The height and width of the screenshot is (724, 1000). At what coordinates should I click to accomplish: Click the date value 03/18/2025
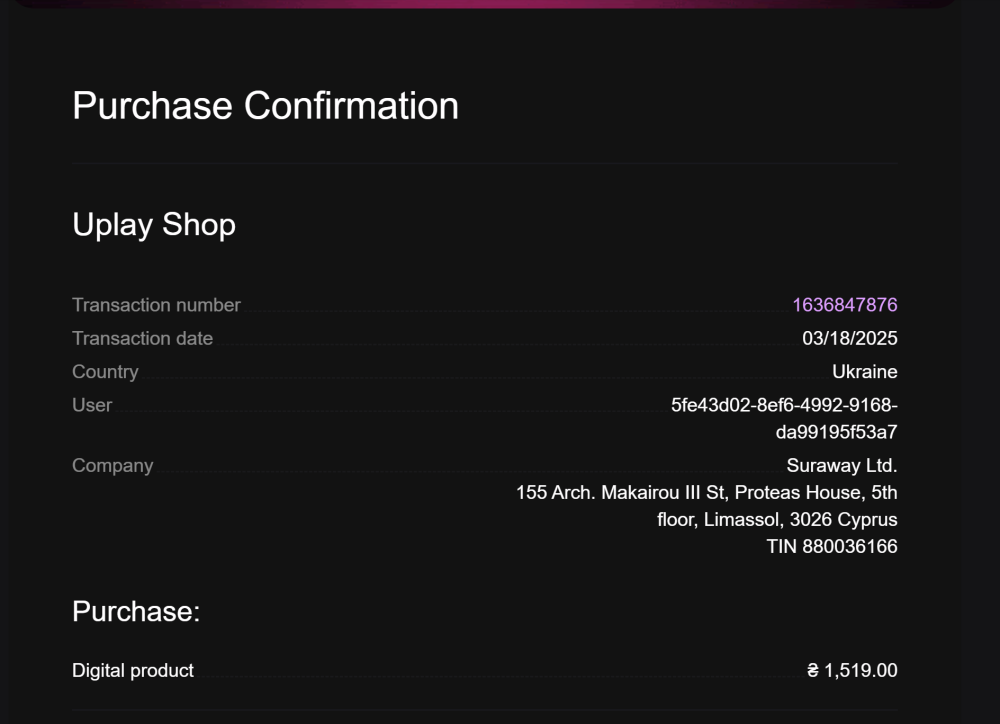849,339
